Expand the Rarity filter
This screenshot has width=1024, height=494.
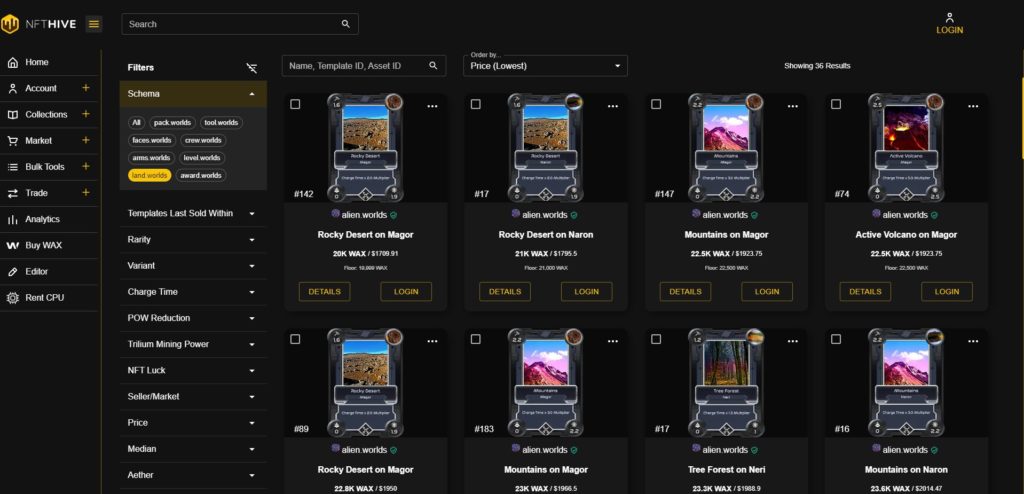coord(193,240)
